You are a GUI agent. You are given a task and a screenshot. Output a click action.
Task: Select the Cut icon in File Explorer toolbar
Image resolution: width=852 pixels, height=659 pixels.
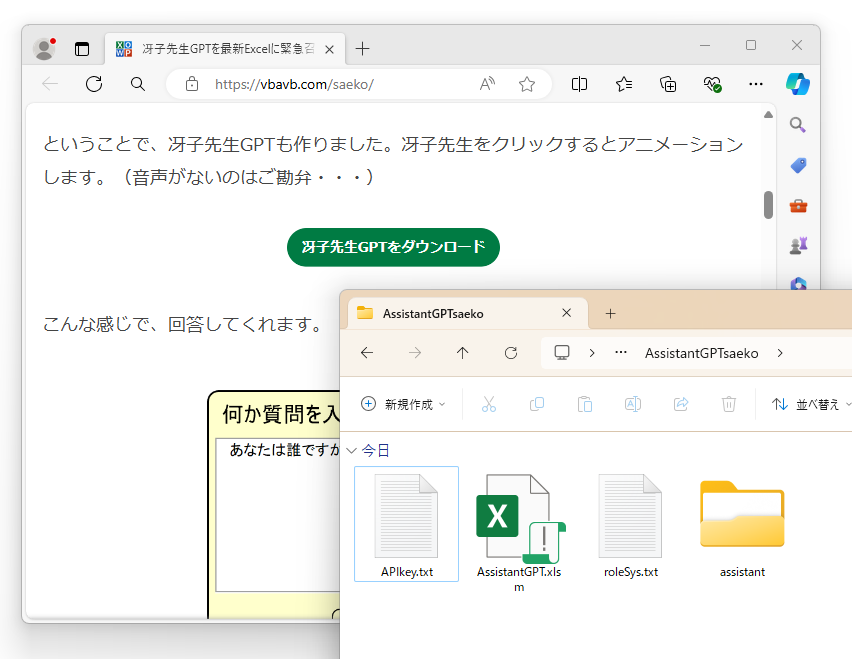tap(488, 404)
